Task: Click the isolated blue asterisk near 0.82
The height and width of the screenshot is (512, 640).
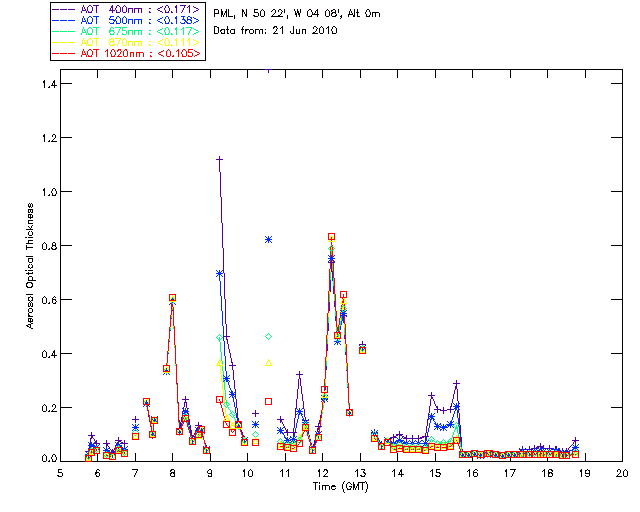Action: click(x=268, y=239)
